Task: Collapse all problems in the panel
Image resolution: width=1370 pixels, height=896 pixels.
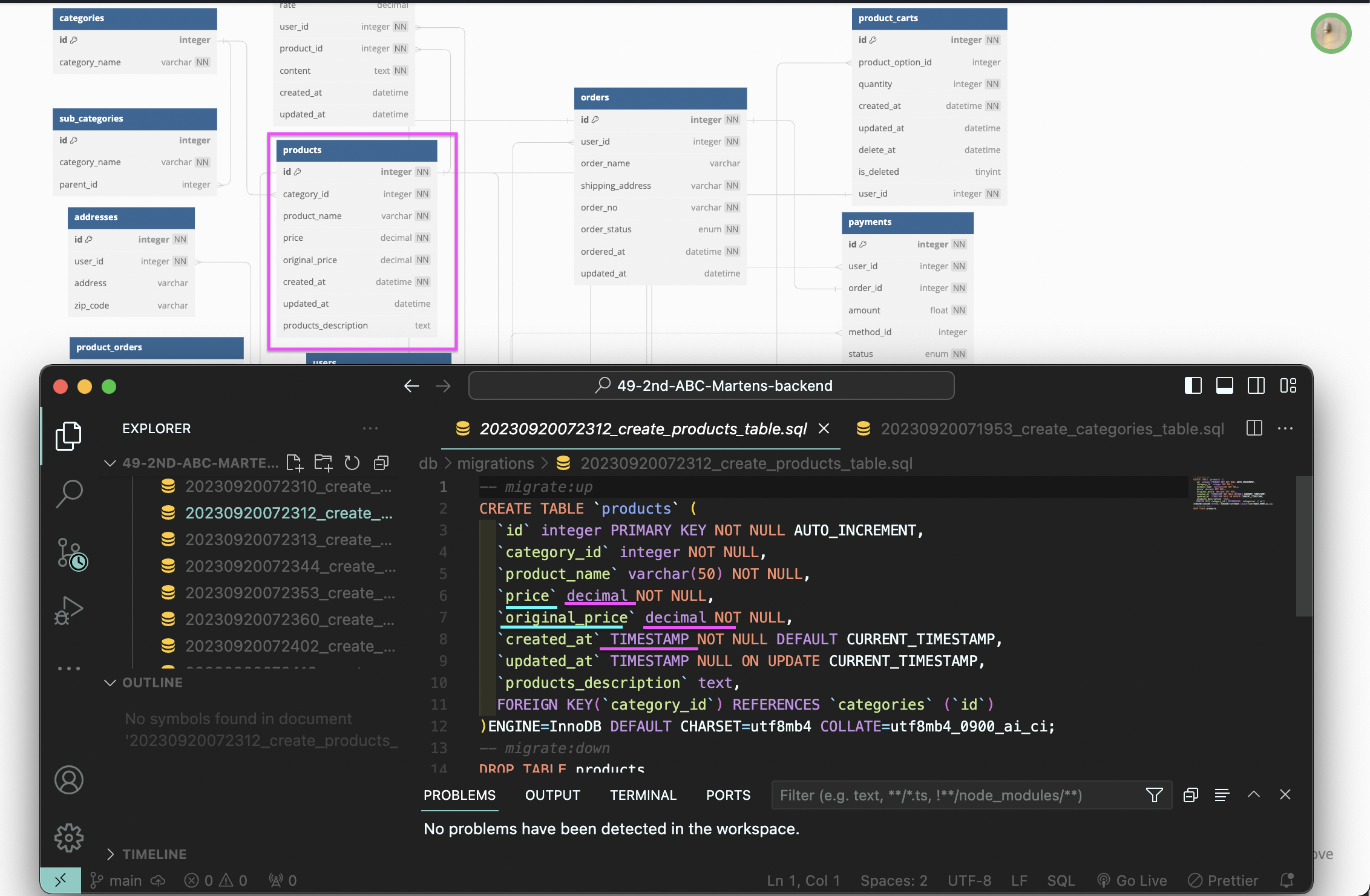Action: 1191,795
